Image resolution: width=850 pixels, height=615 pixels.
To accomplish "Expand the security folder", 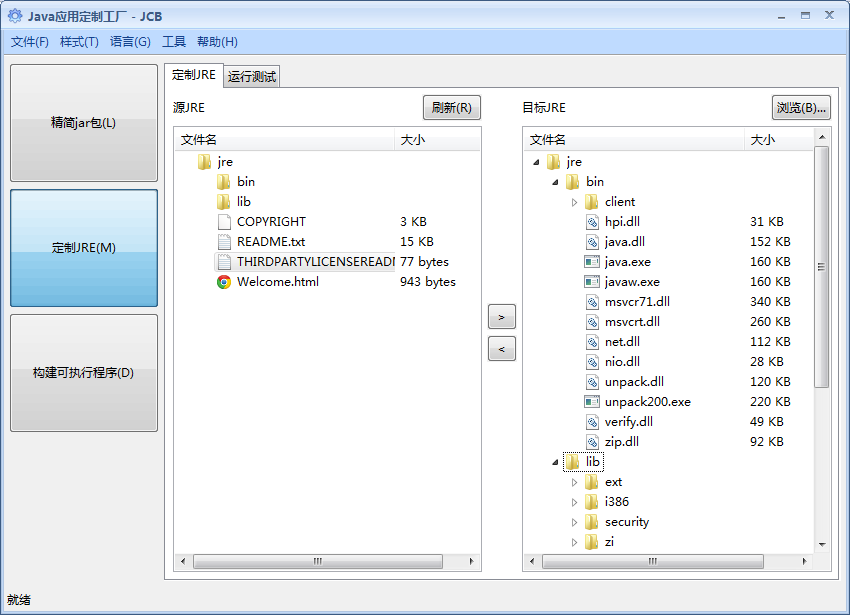I will 574,522.
